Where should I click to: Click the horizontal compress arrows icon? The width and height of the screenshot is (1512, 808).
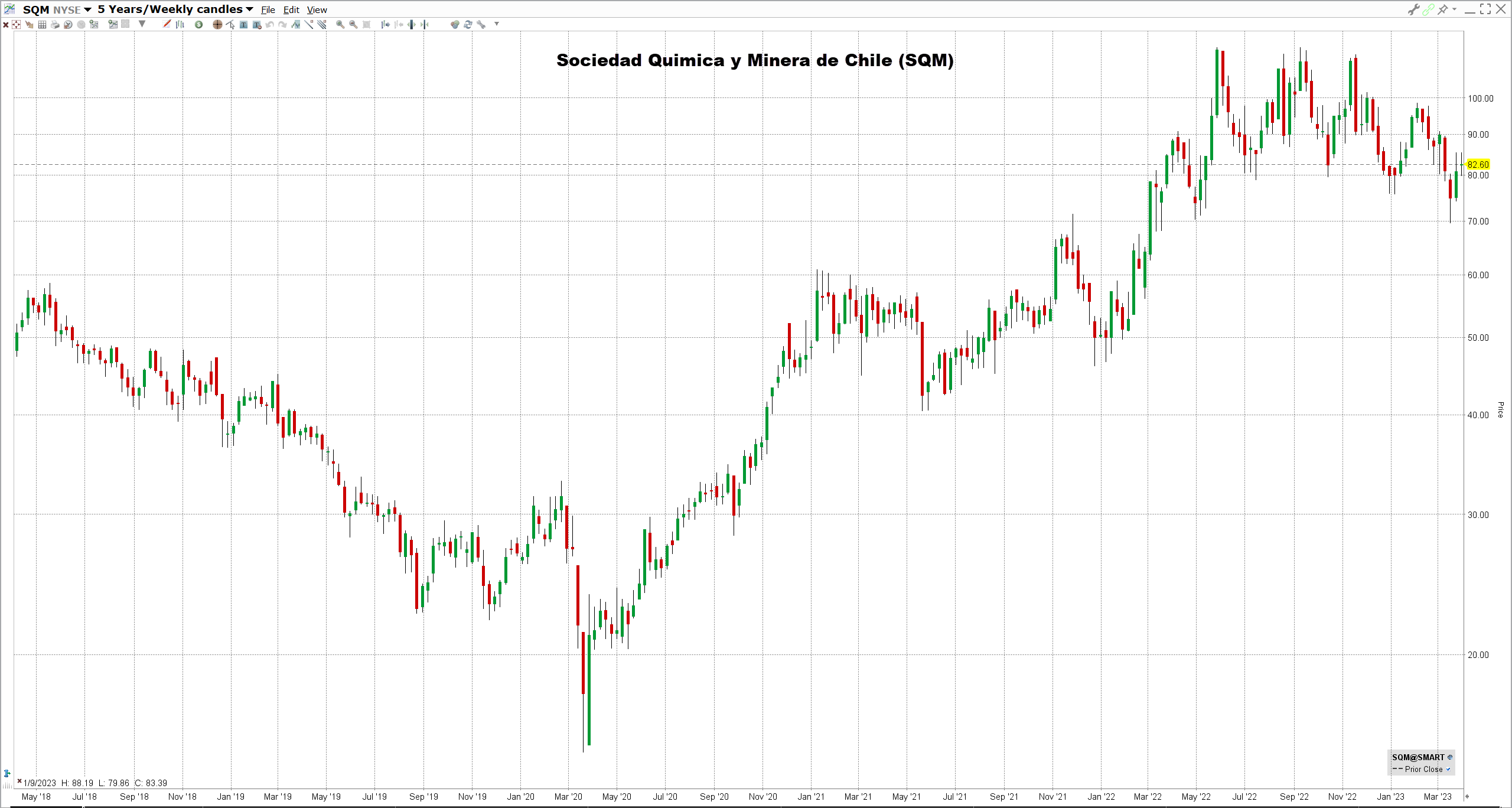point(424,24)
